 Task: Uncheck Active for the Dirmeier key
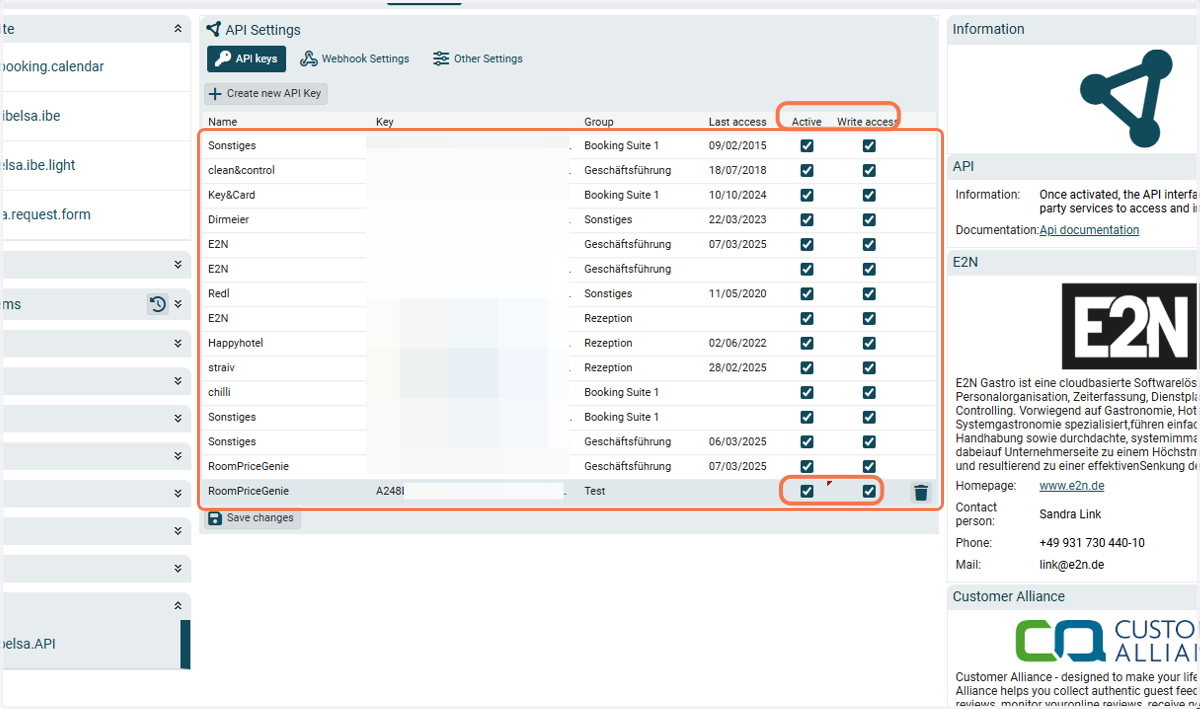point(807,220)
